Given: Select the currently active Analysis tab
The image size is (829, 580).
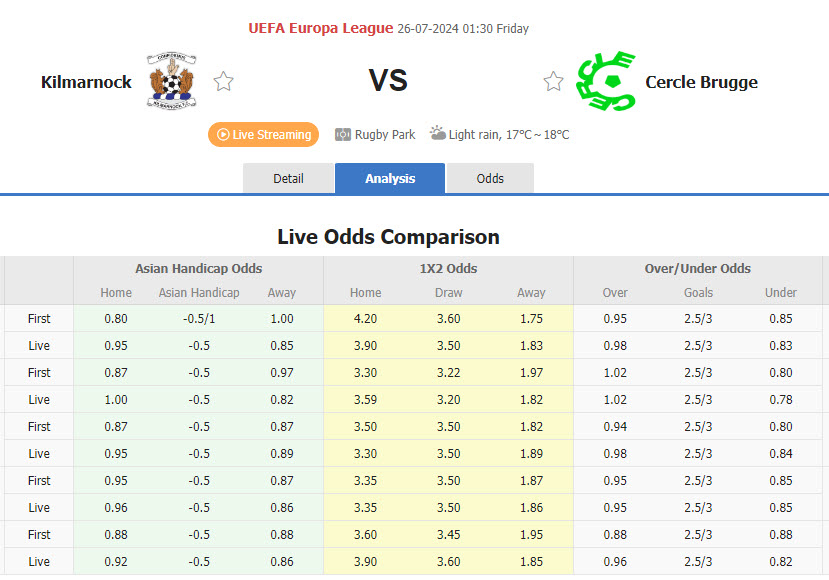Looking at the screenshot, I should (389, 178).
